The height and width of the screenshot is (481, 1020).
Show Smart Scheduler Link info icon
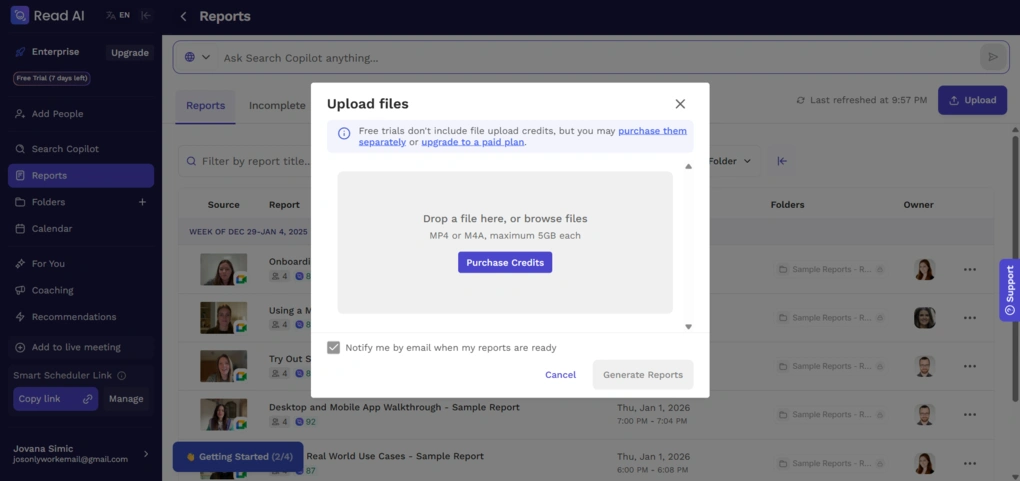coord(122,376)
